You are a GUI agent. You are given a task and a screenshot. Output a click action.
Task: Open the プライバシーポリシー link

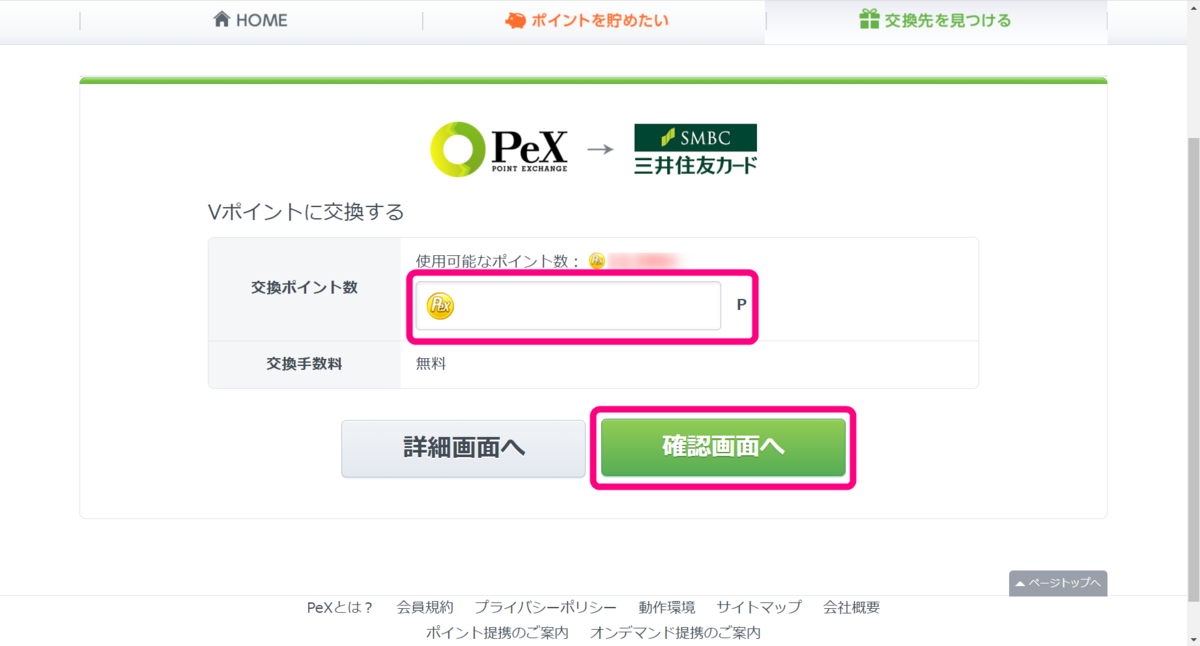click(545, 607)
